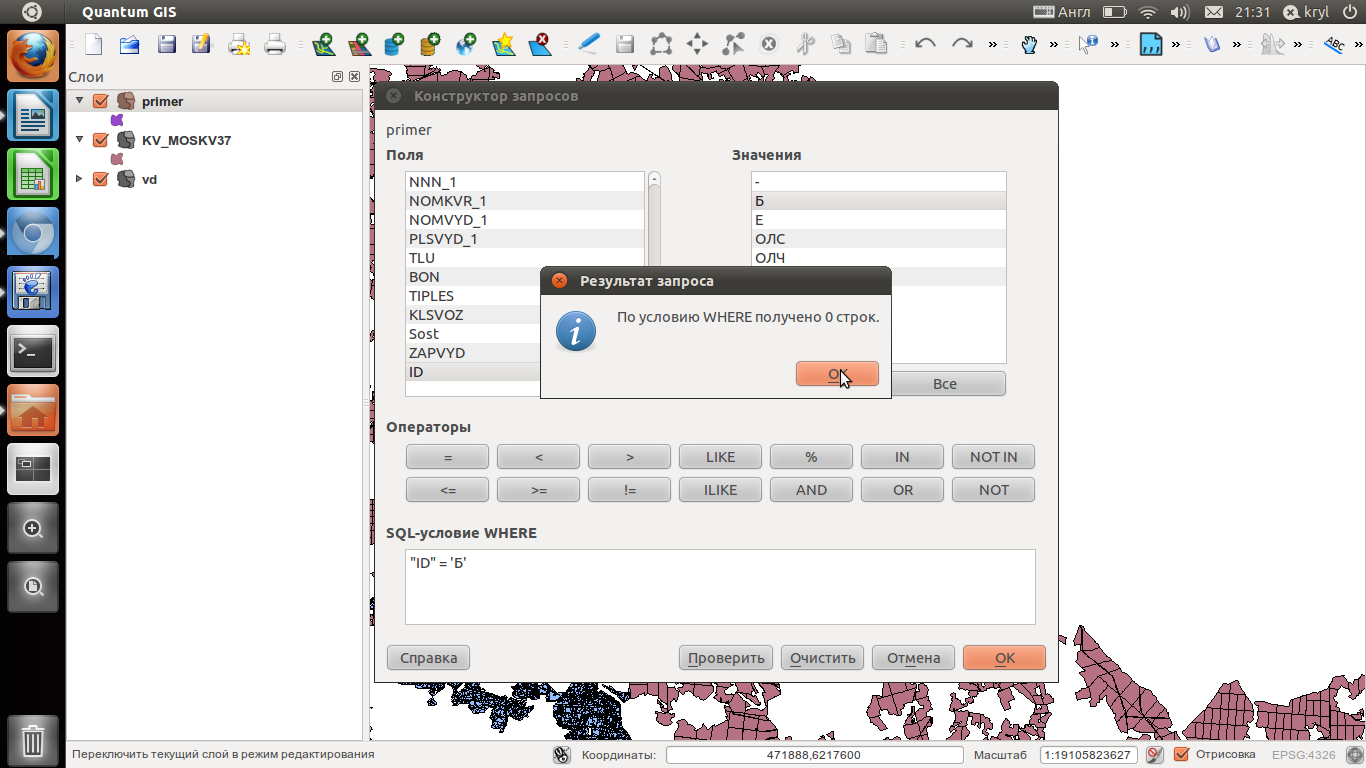1366x768 pixels.
Task: Insert the NOT IN operator
Action: (993, 457)
